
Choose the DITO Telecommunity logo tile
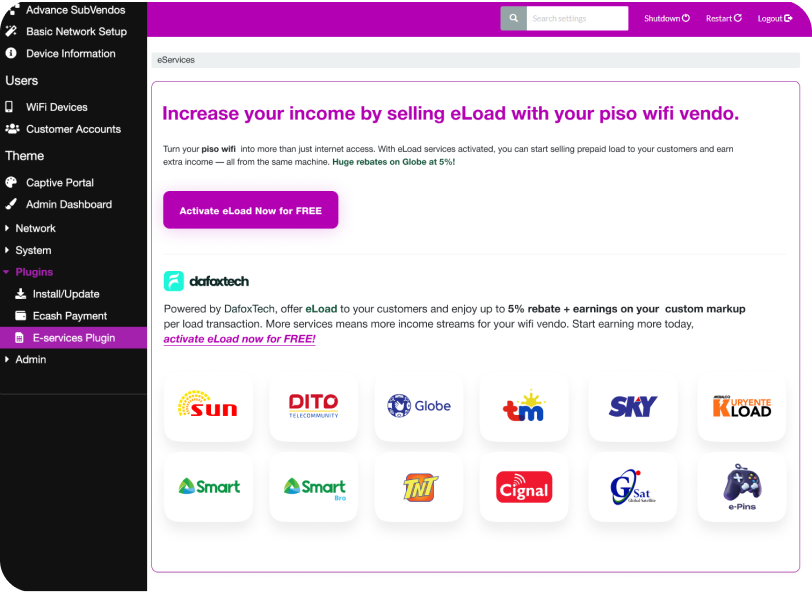pyautogui.click(x=313, y=406)
